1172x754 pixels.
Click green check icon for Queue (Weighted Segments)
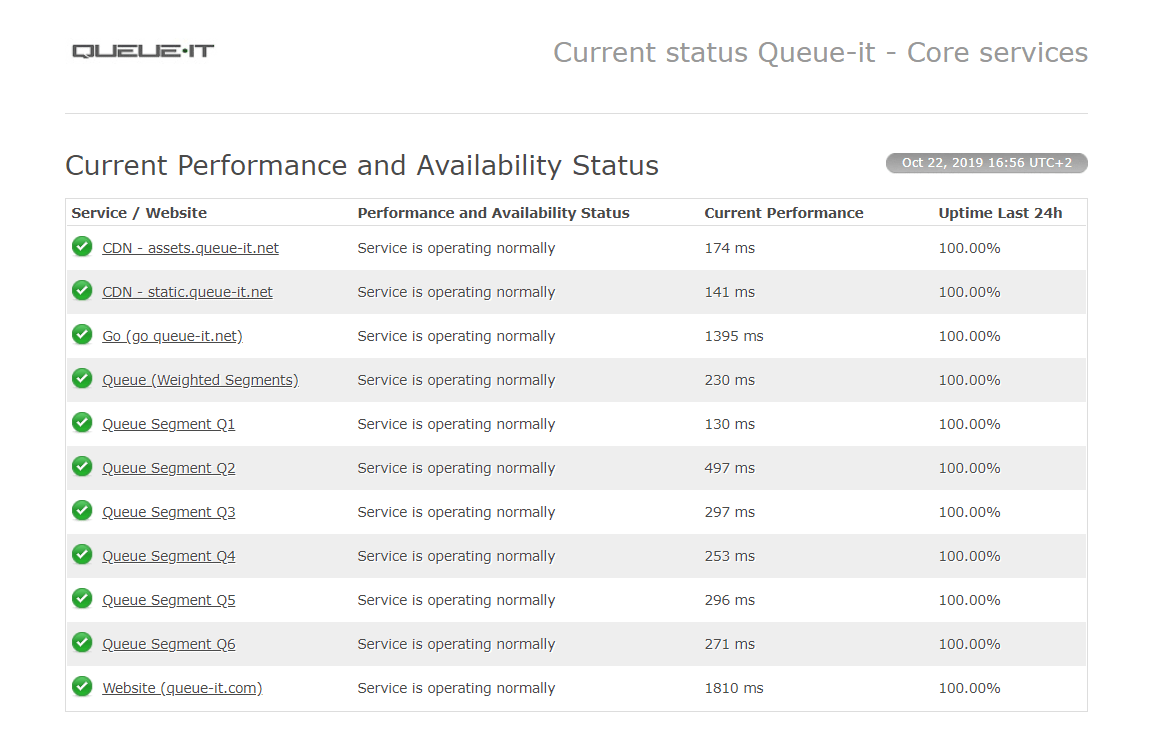tap(82, 378)
